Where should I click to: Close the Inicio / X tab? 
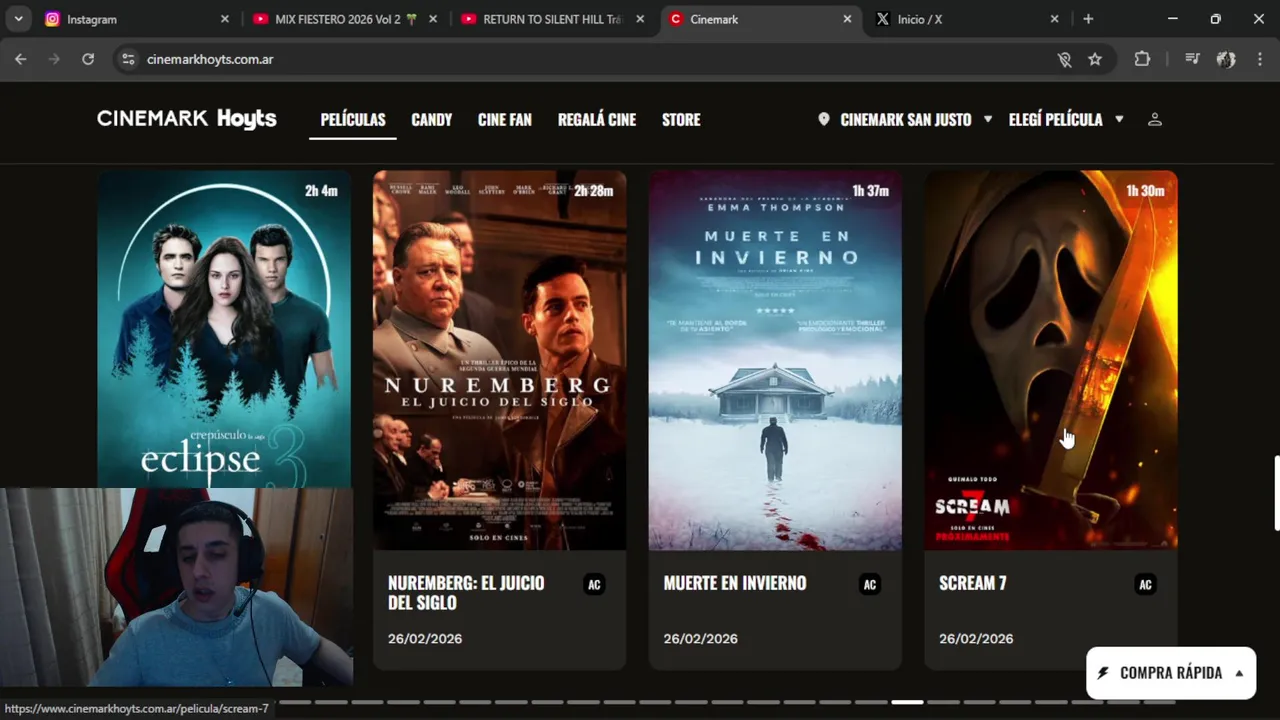pyautogui.click(x=1054, y=19)
